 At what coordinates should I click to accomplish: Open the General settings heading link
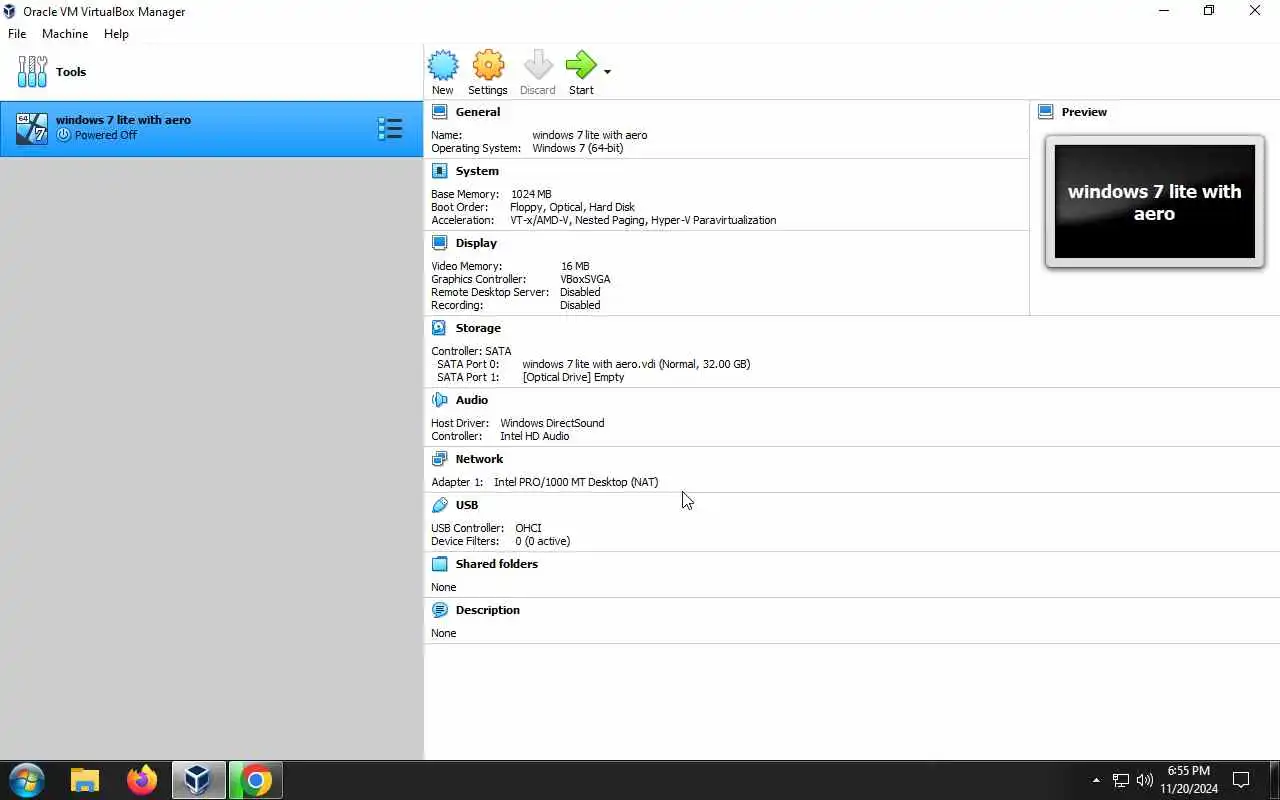click(478, 112)
